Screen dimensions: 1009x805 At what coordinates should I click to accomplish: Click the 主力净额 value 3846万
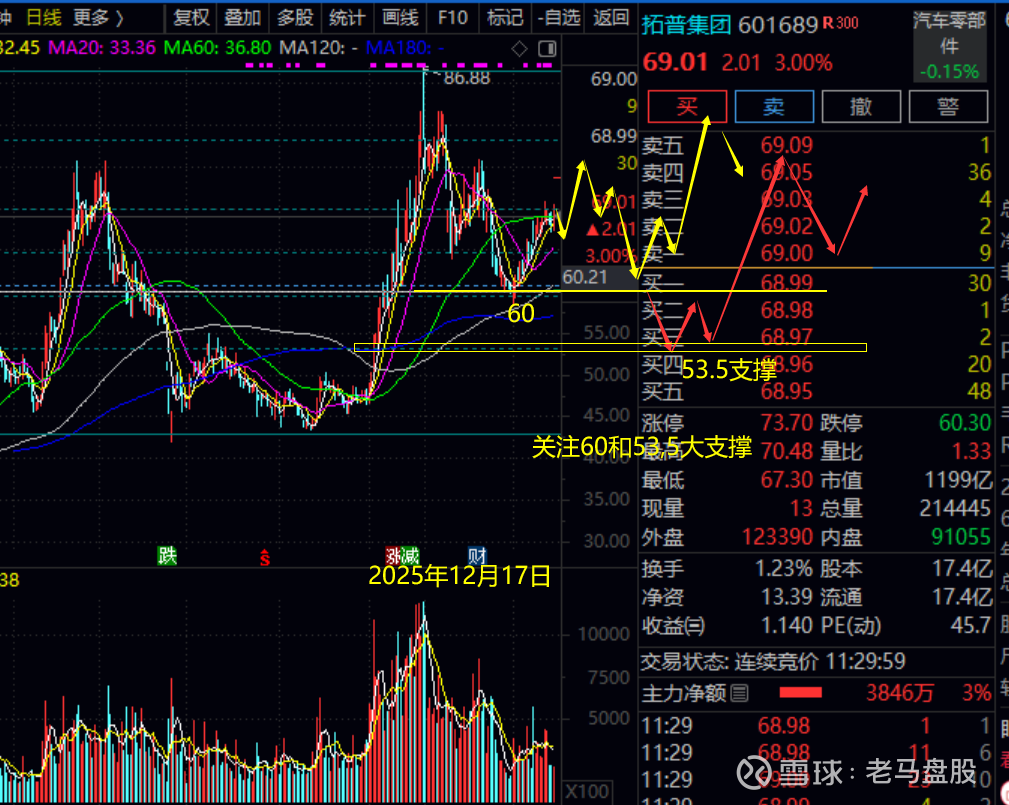[x=900, y=693]
